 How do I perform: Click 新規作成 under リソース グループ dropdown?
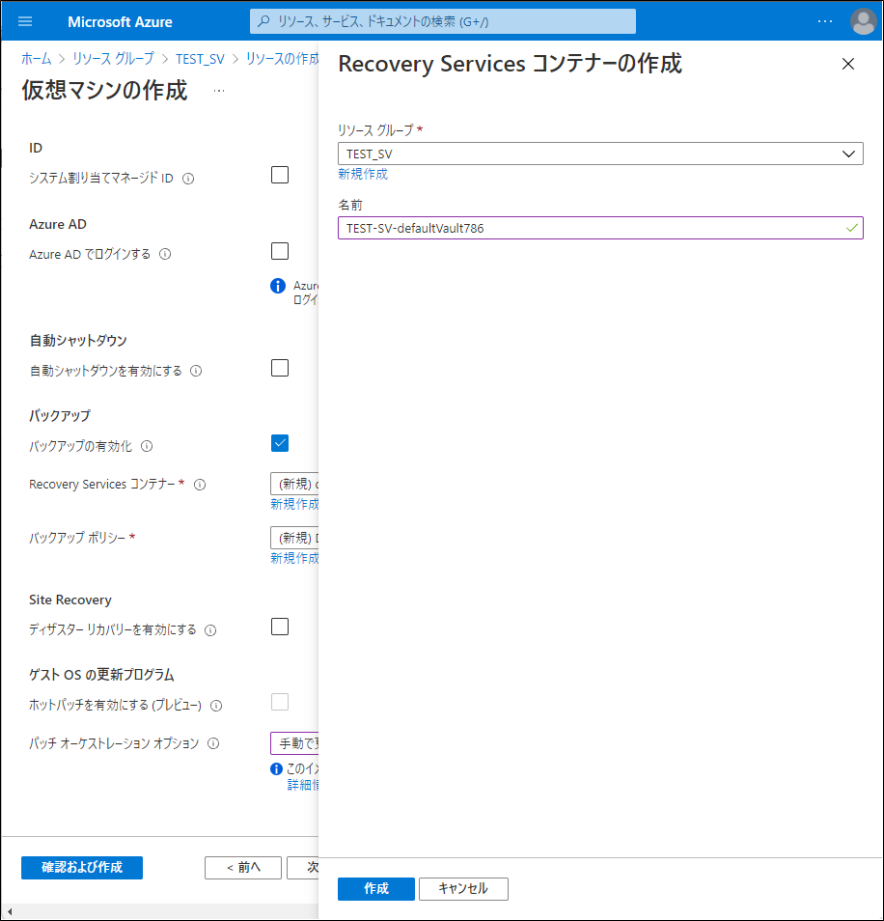pos(363,174)
